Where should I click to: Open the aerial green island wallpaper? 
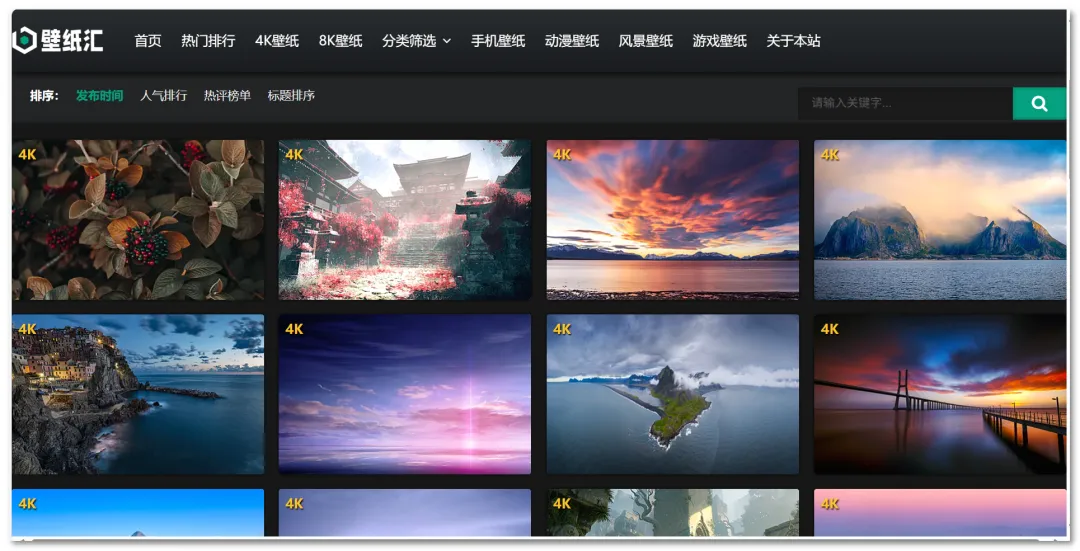(x=673, y=394)
